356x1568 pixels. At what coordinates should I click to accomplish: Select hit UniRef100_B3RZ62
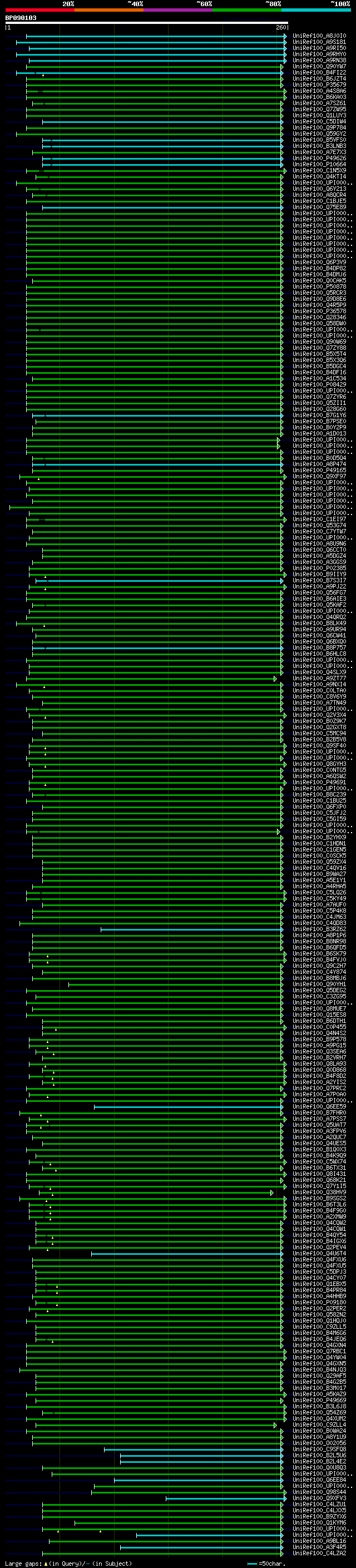click(319, 929)
